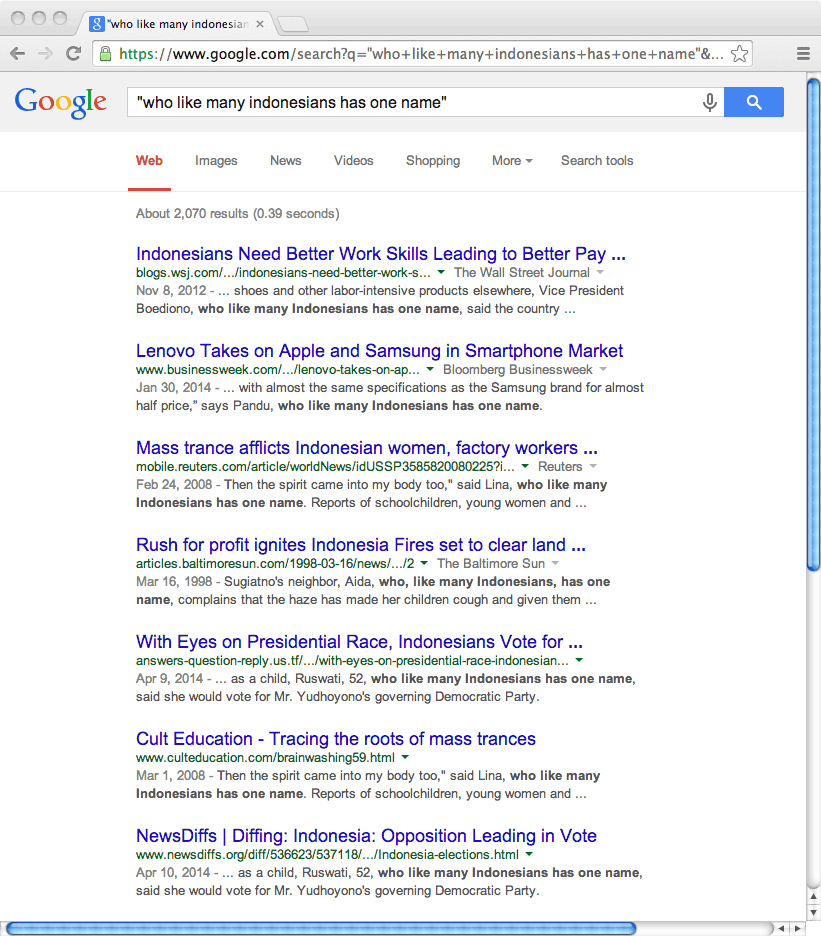Click the scroll down arrow
821x936 pixels.
coord(813,913)
